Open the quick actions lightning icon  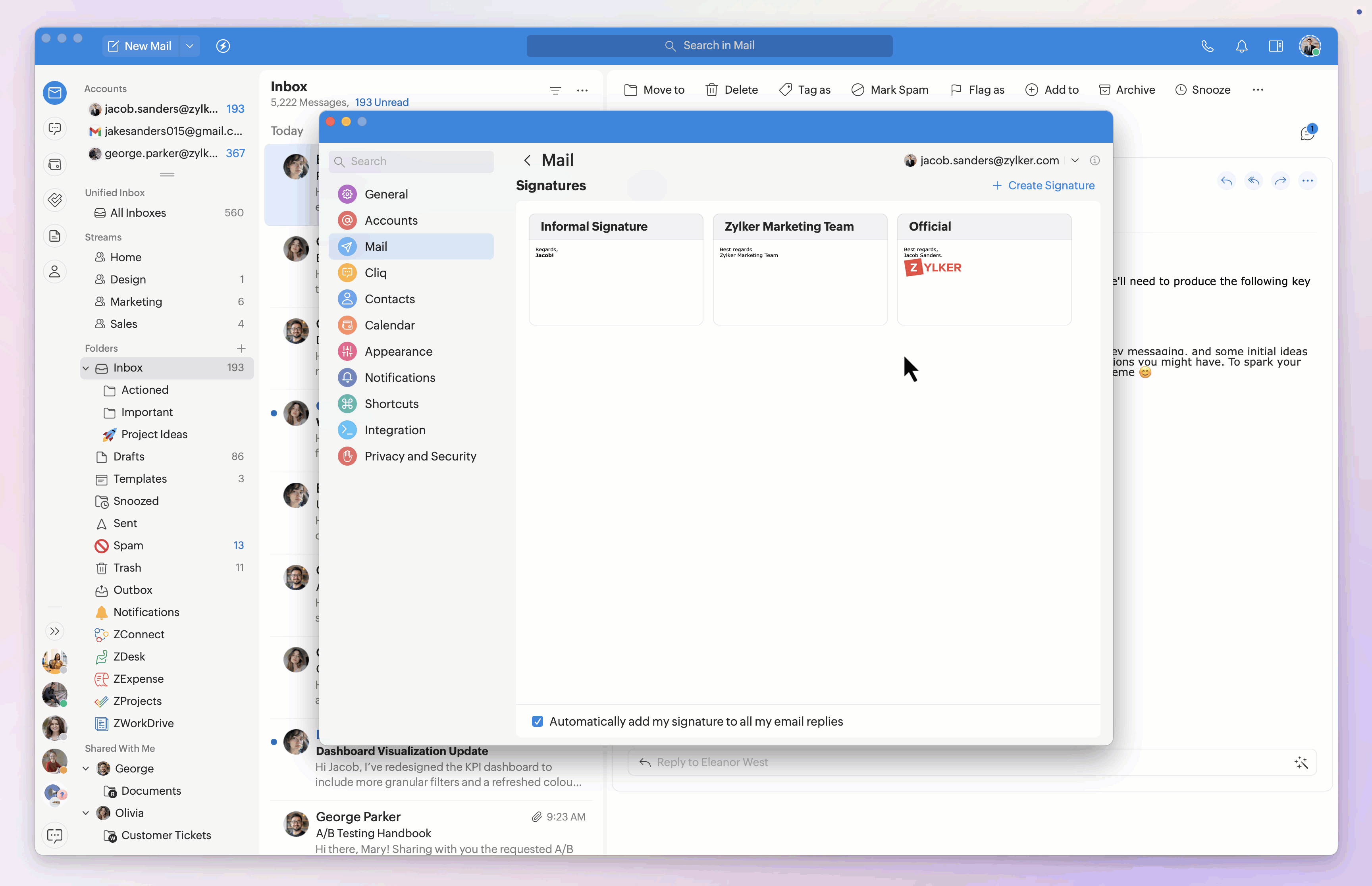[x=223, y=46]
